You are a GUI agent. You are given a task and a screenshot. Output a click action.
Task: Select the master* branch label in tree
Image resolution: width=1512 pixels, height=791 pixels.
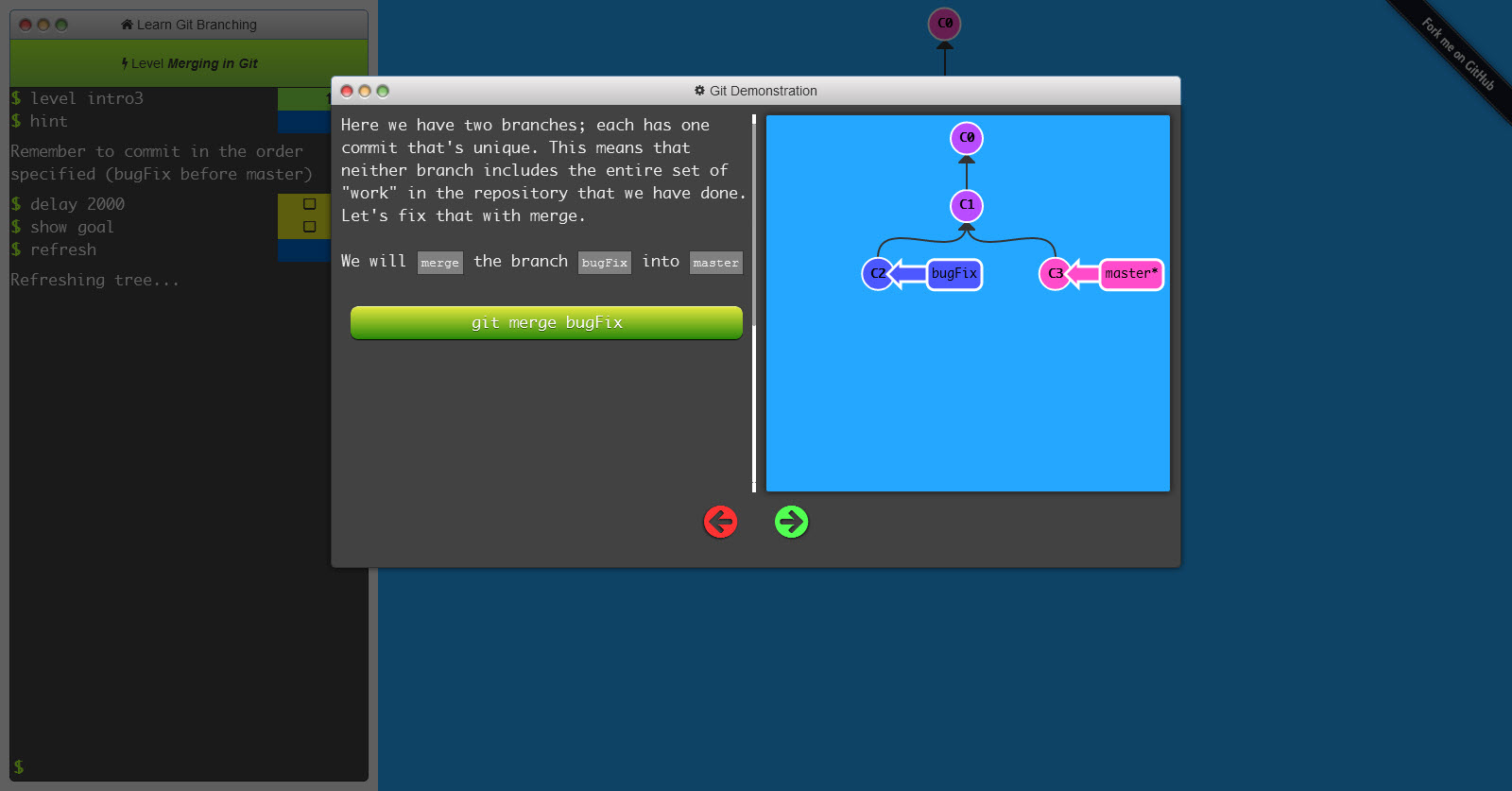(x=1130, y=274)
